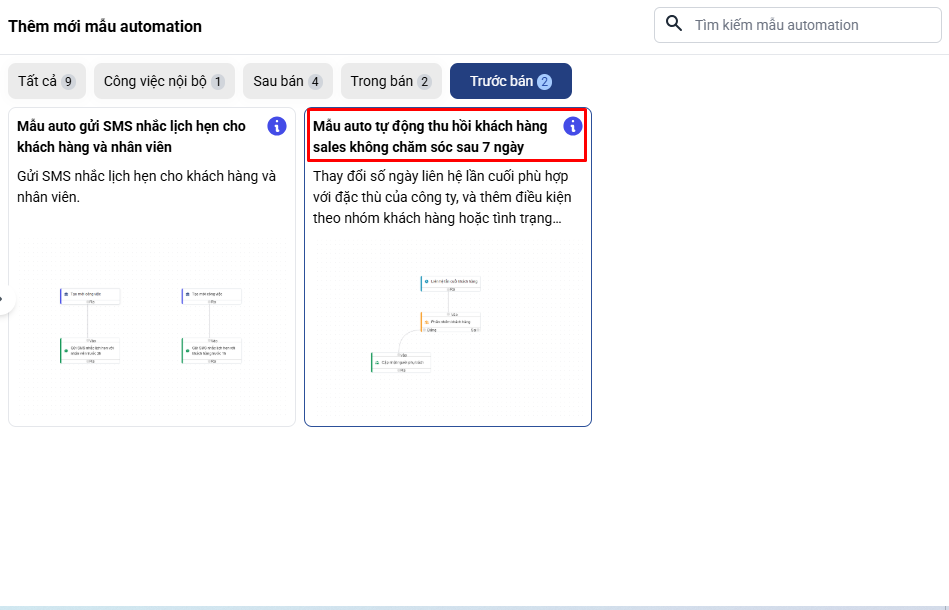Expand the collapsed left side panel arrow
Viewport: 949px width, 610px height.
point(5,299)
